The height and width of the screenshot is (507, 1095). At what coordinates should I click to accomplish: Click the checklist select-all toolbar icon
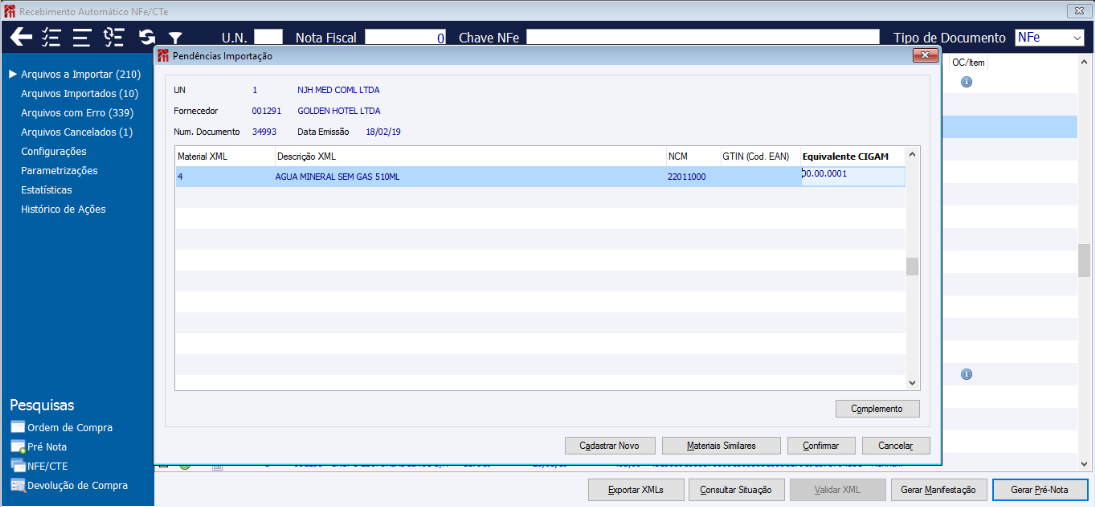pyautogui.click(x=52, y=37)
